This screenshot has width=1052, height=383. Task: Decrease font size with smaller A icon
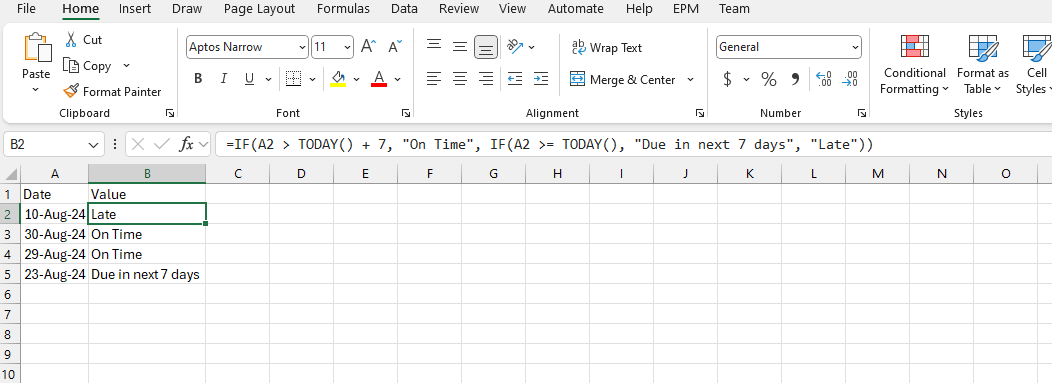395,46
